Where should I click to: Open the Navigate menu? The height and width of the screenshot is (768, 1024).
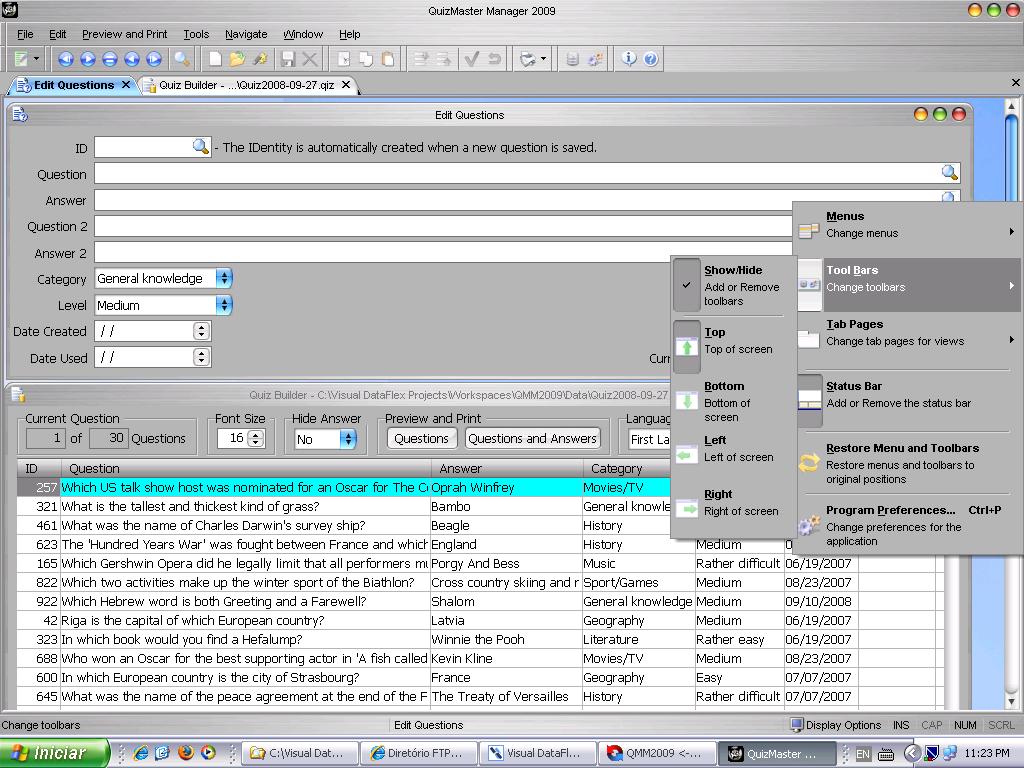pos(246,34)
